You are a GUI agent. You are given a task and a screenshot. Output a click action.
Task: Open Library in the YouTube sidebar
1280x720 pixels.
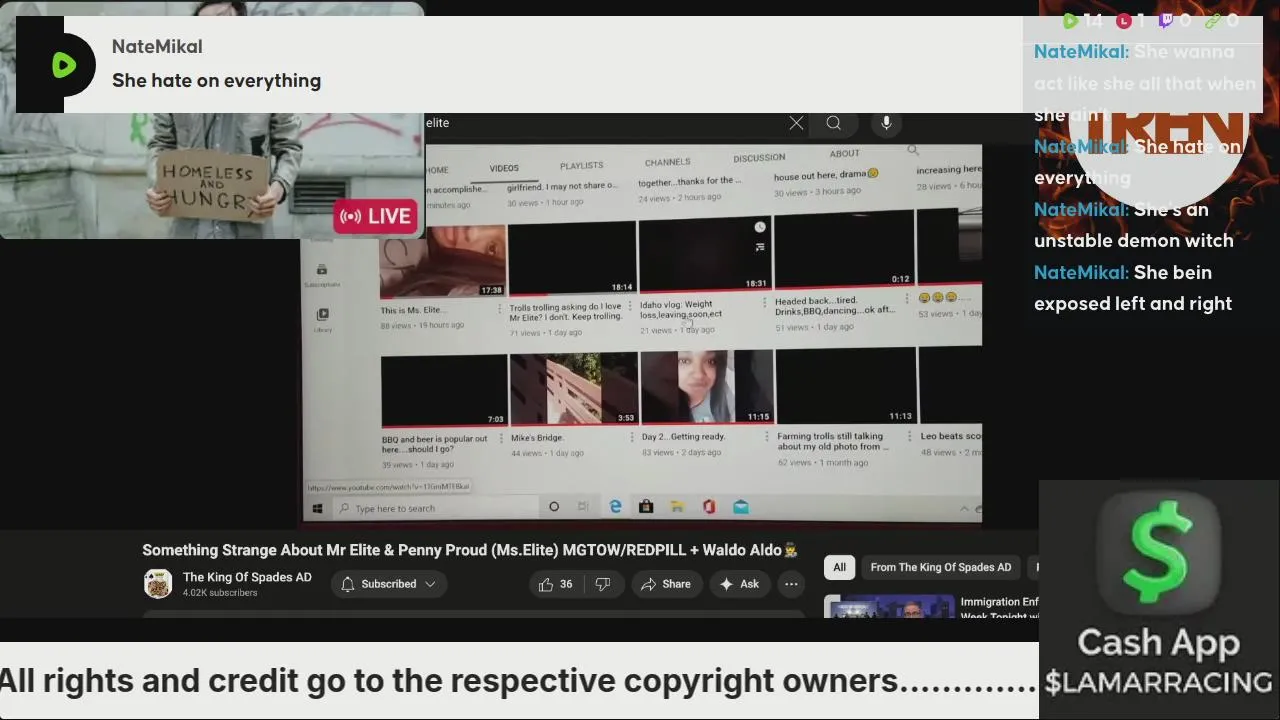(x=322, y=320)
